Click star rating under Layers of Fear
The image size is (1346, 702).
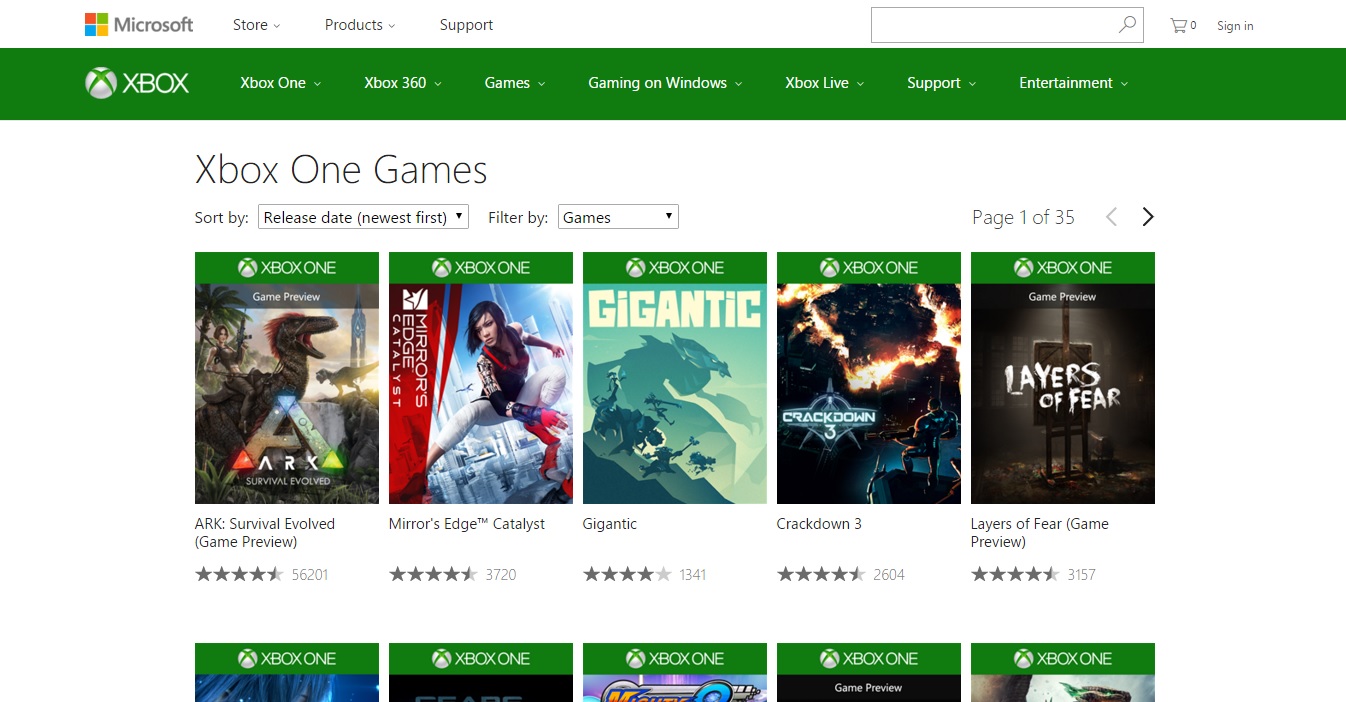(x=1015, y=574)
